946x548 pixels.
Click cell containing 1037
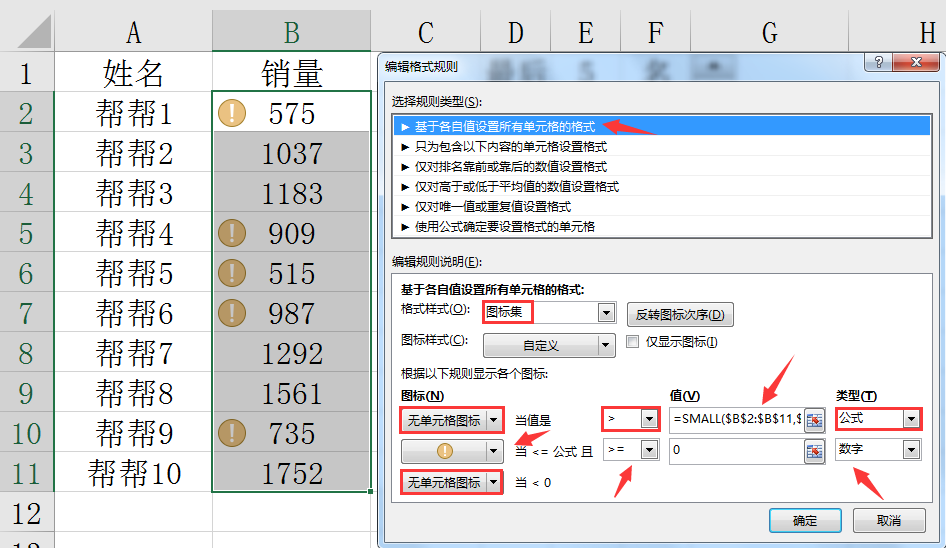tap(291, 153)
